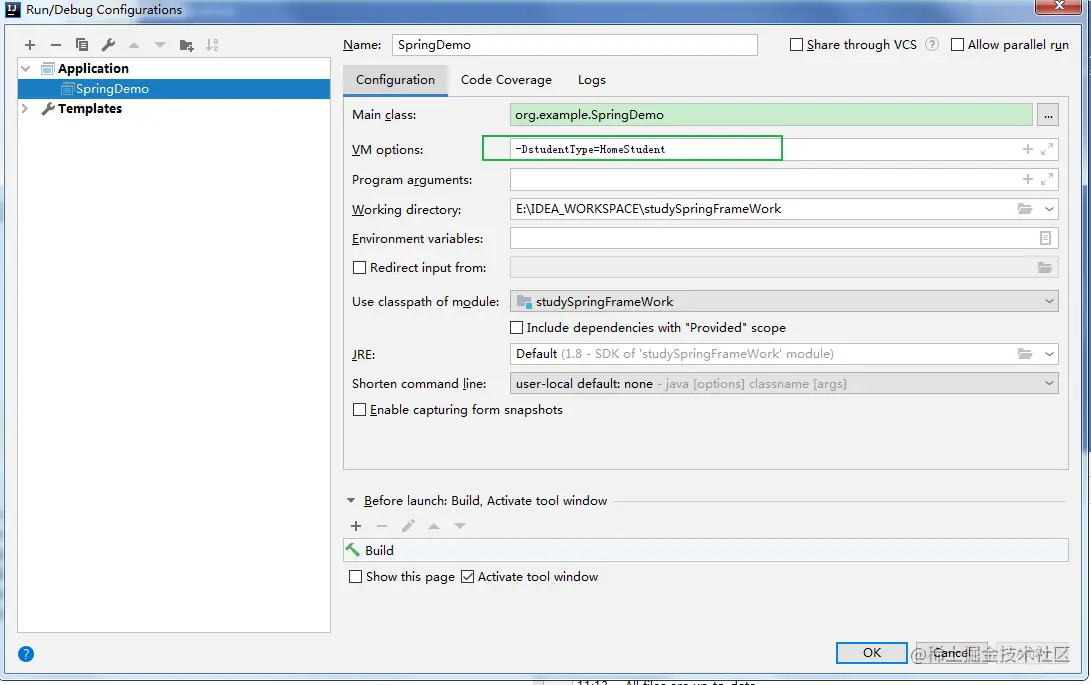The height and width of the screenshot is (685, 1091).
Task: Move Before launch task up
Action: [434, 526]
